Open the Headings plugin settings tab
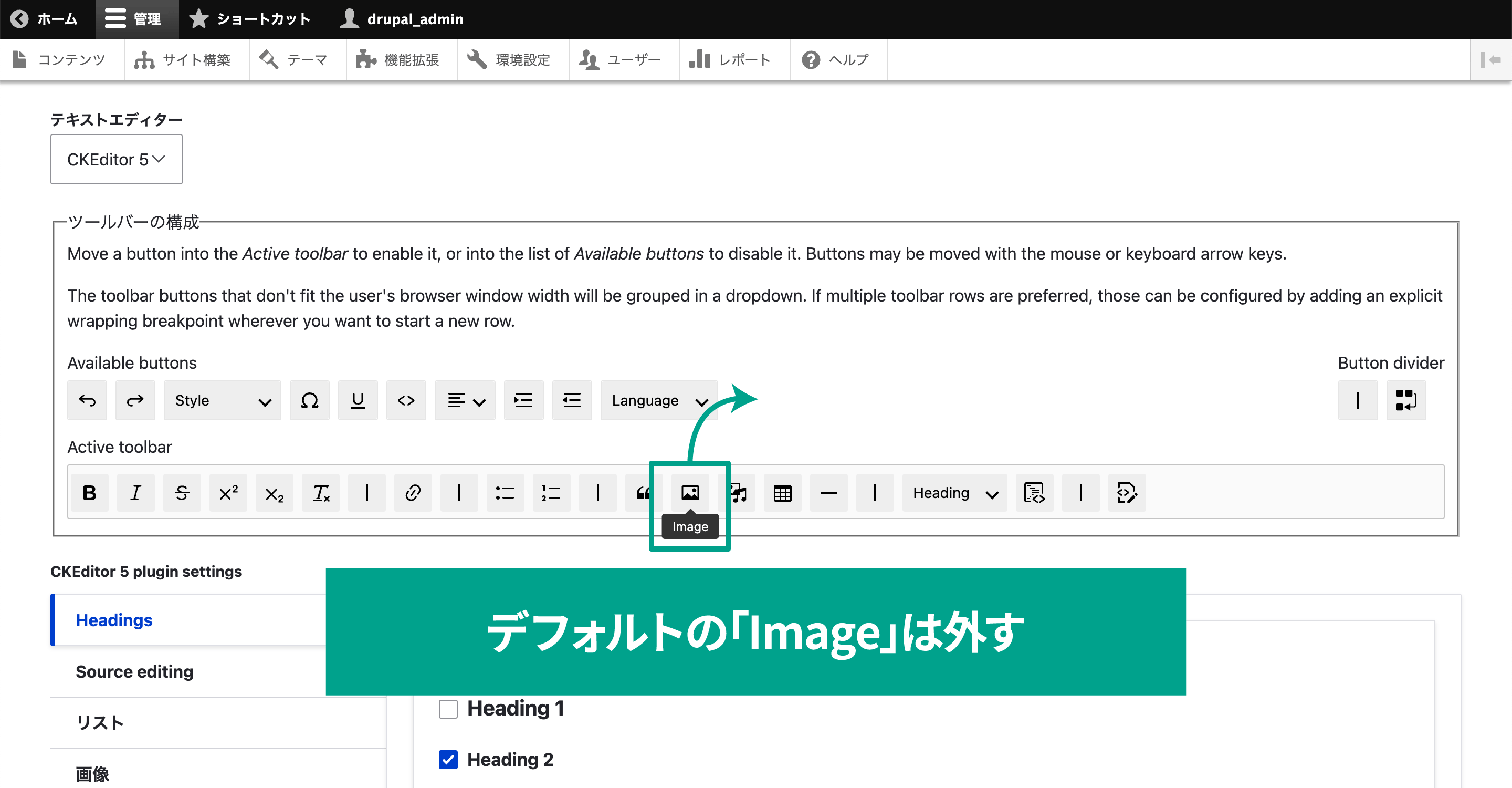 tap(115, 620)
